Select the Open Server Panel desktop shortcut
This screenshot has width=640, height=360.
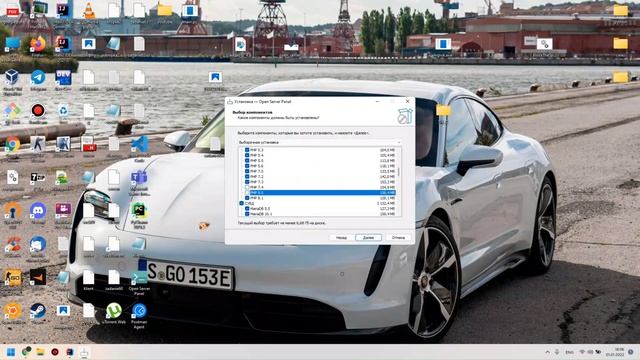[x=139, y=278]
